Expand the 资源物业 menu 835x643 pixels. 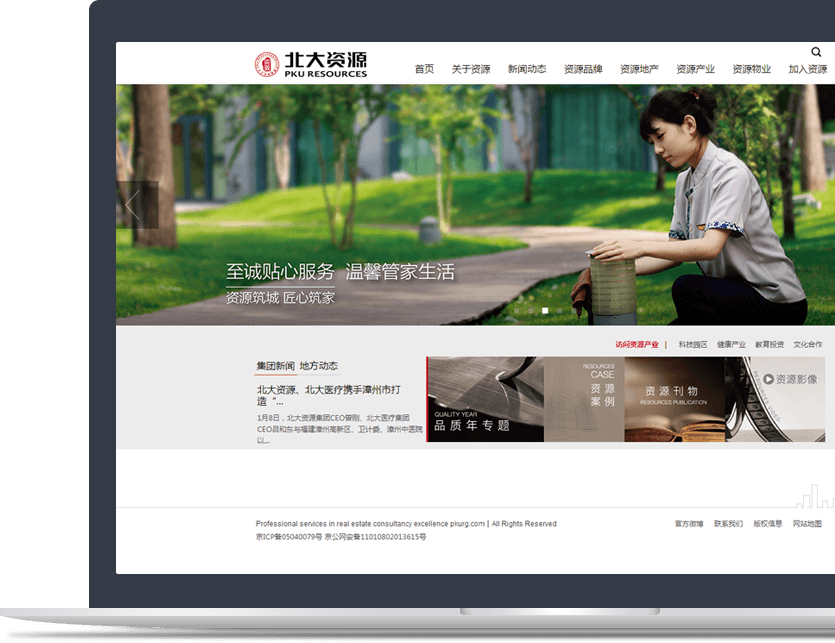pos(751,69)
